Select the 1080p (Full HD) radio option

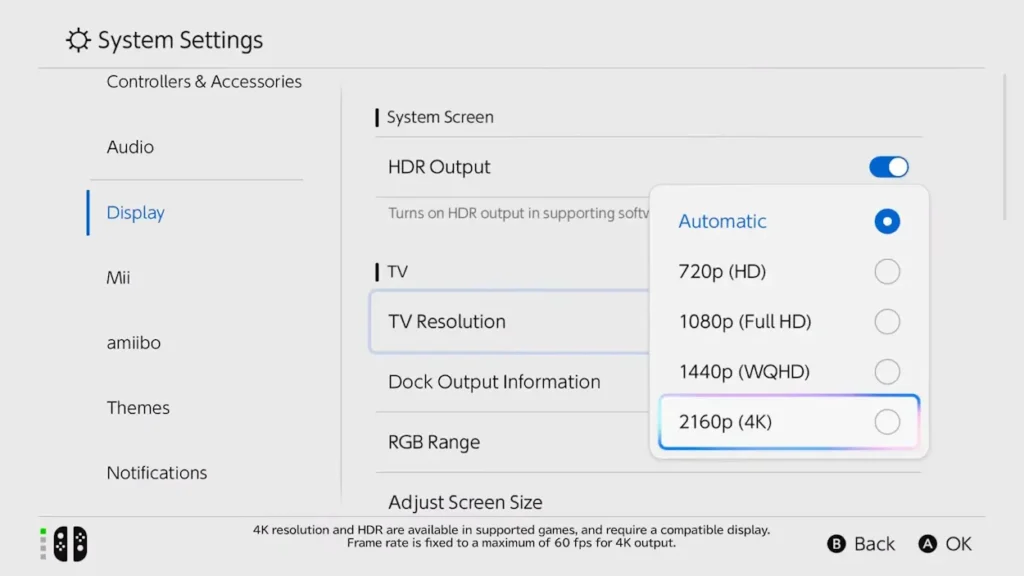(886, 322)
